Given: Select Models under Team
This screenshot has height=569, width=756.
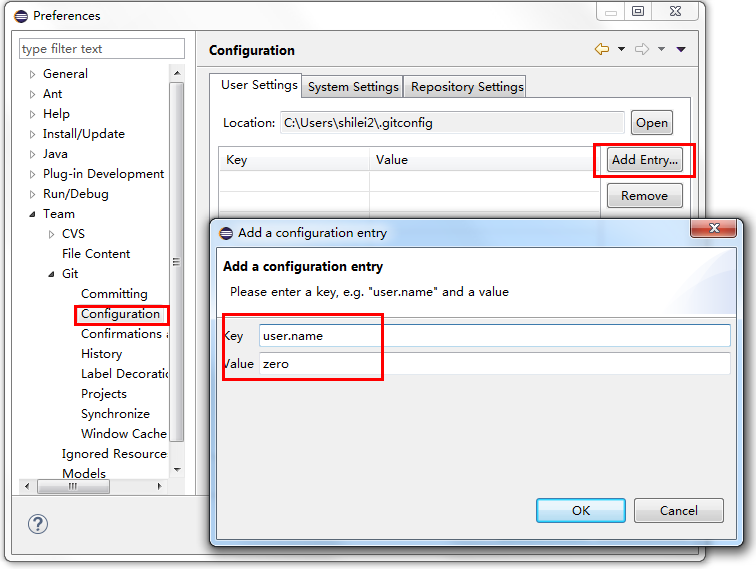Looking at the screenshot, I should (84, 474).
